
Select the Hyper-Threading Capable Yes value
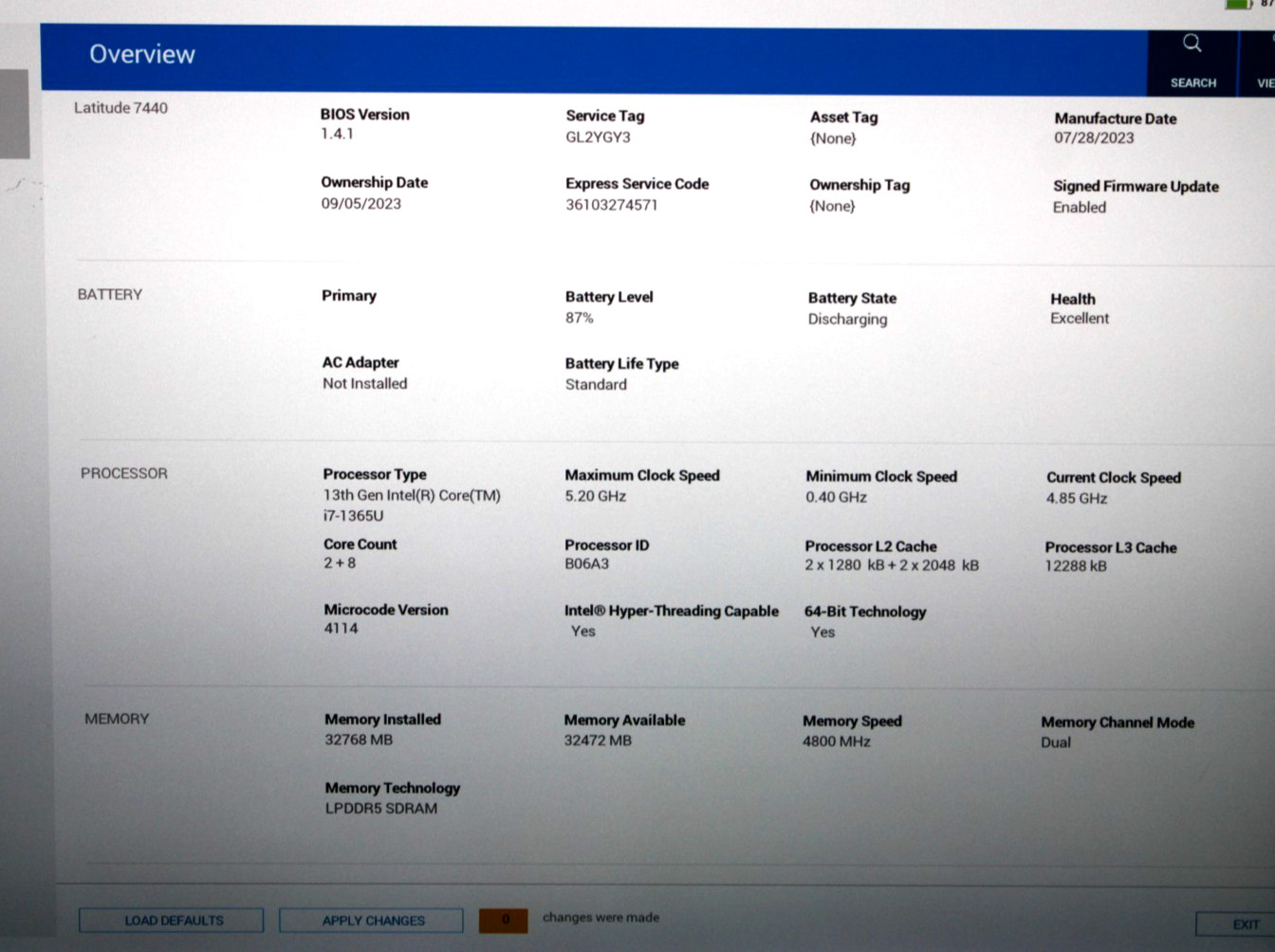point(582,631)
